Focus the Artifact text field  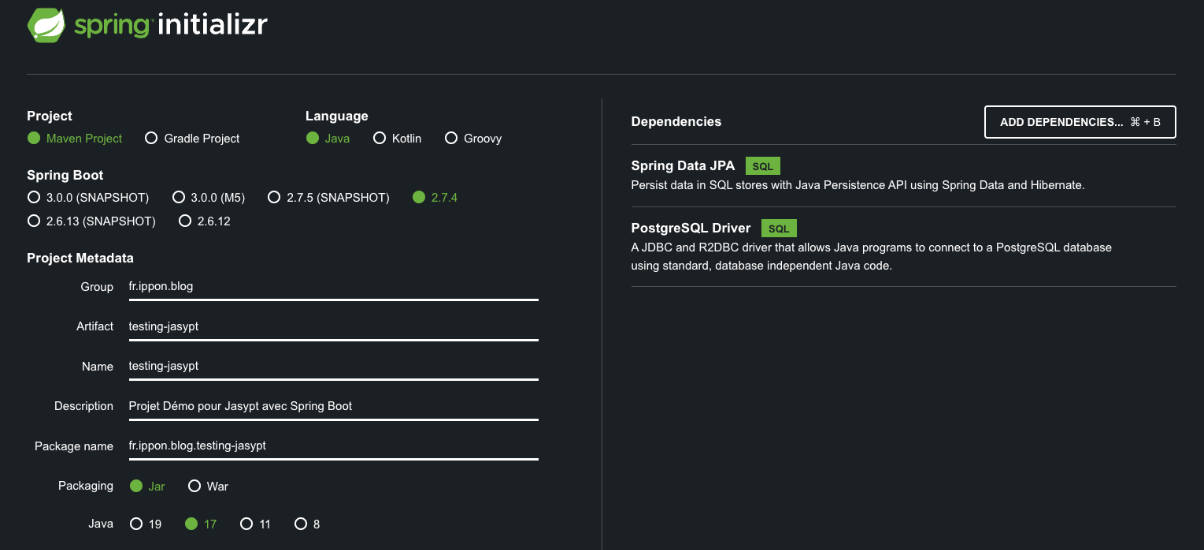click(333, 327)
